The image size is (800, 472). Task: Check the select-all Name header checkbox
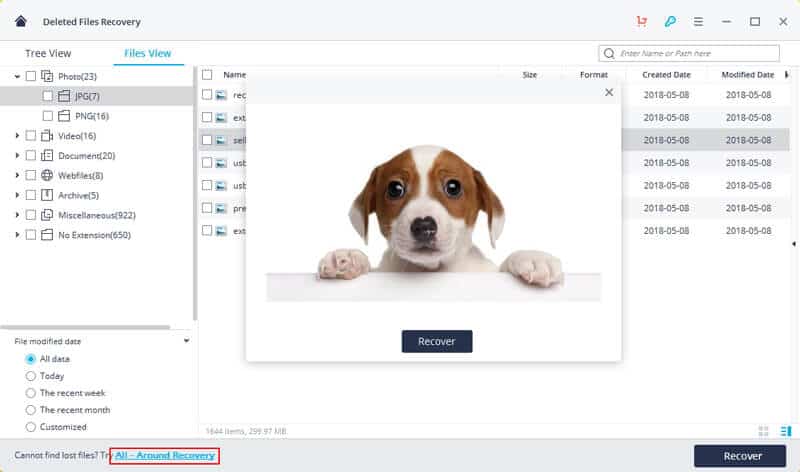pyautogui.click(x=207, y=75)
